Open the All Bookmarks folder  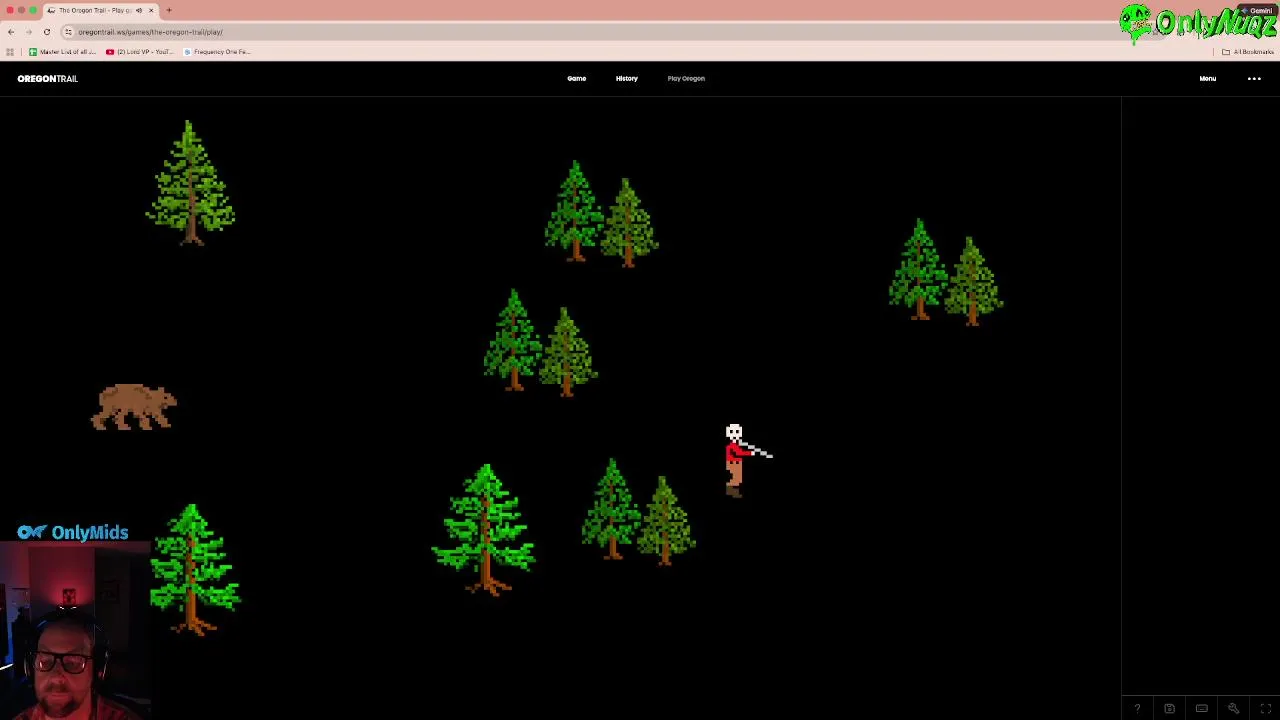[x=1248, y=52]
